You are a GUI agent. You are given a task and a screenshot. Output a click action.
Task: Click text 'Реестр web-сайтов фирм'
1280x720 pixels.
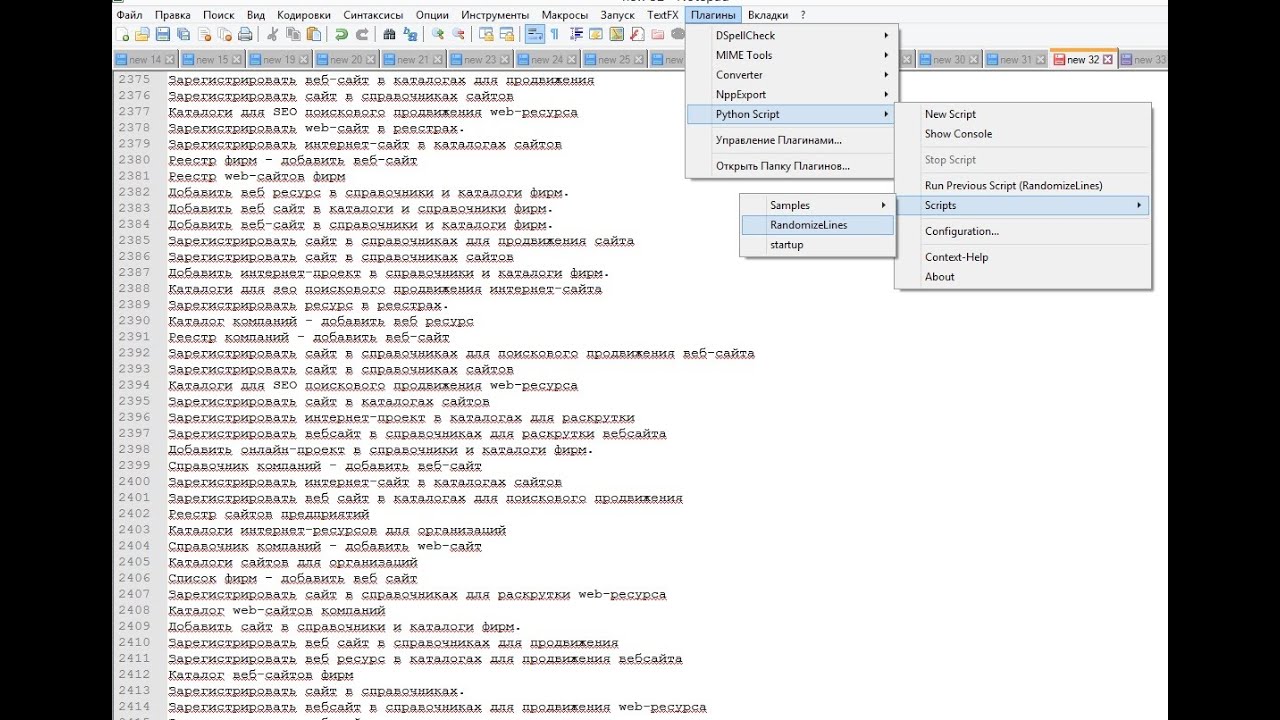(256, 176)
